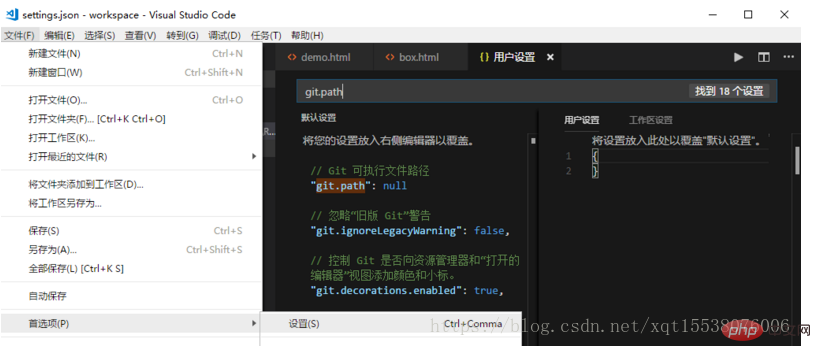Click line number 1 in user settings
The height and width of the screenshot is (363, 821).
point(569,156)
